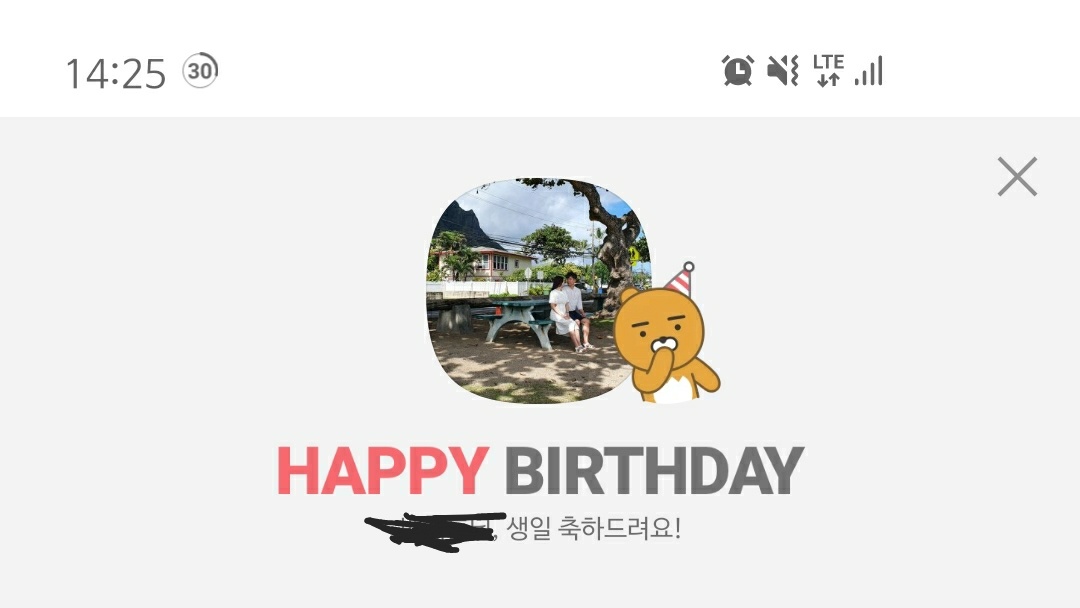Close the birthday banner with the X
1080x608 pixels.
click(x=1017, y=176)
